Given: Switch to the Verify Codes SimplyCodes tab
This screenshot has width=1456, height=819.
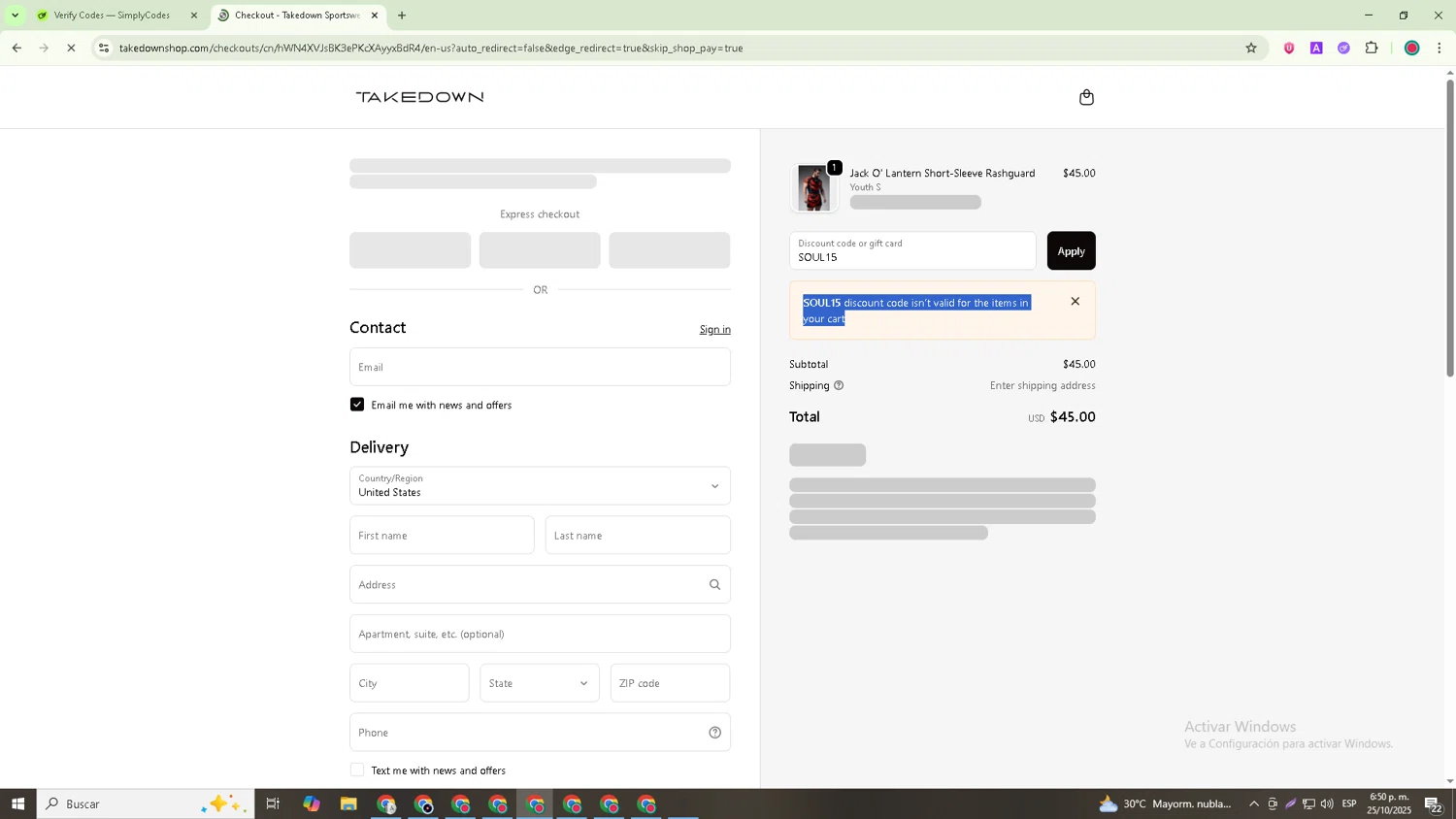Looking at the screenshot, I should [115, 16].
